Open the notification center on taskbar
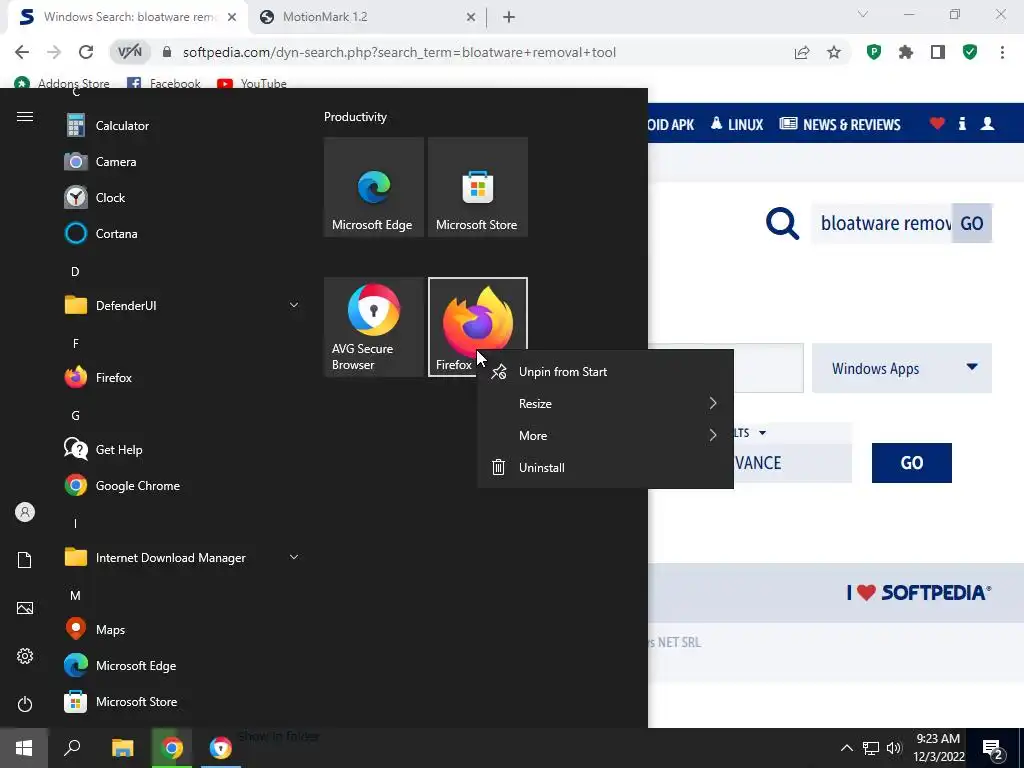1024x768 pixels. coord(994,748)
